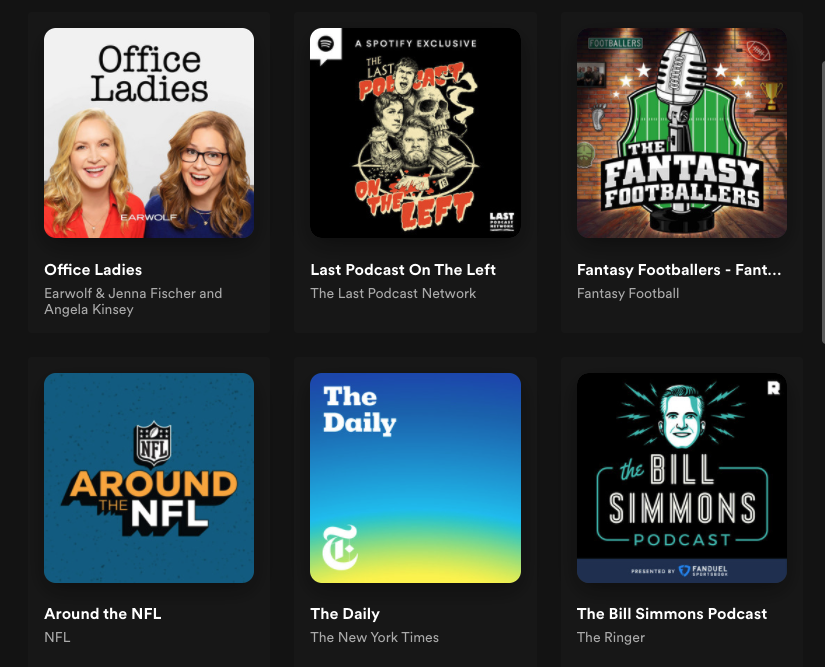Click the Around the NFL title

(x=103, y=613)
